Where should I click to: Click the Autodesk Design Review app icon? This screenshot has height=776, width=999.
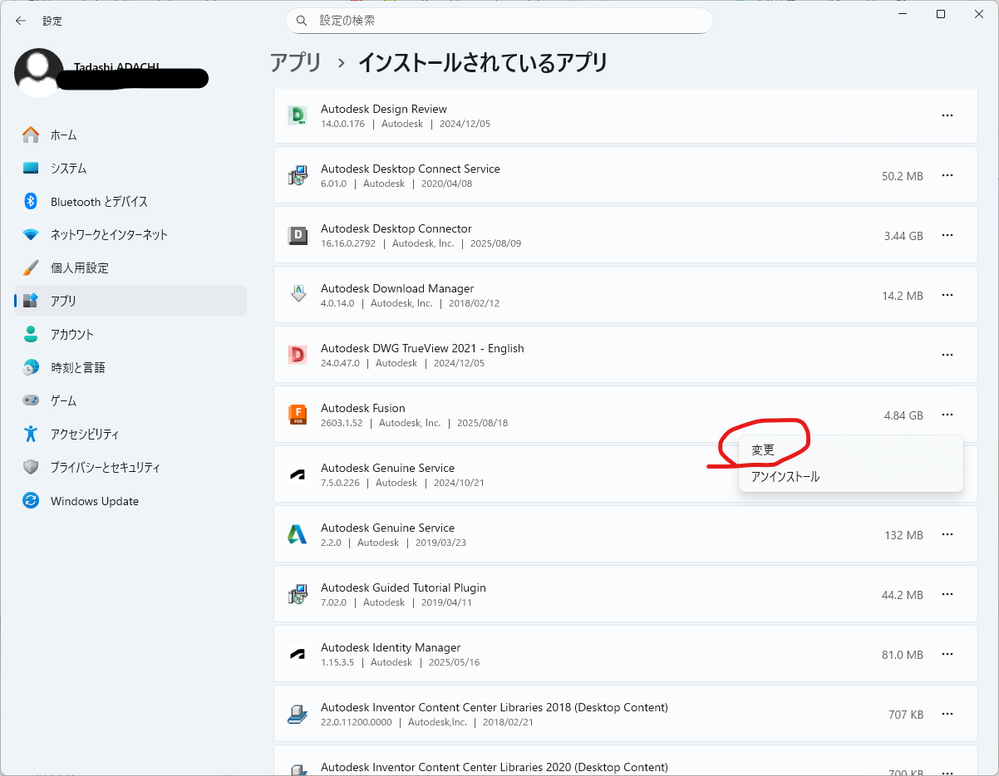(298, 115)
